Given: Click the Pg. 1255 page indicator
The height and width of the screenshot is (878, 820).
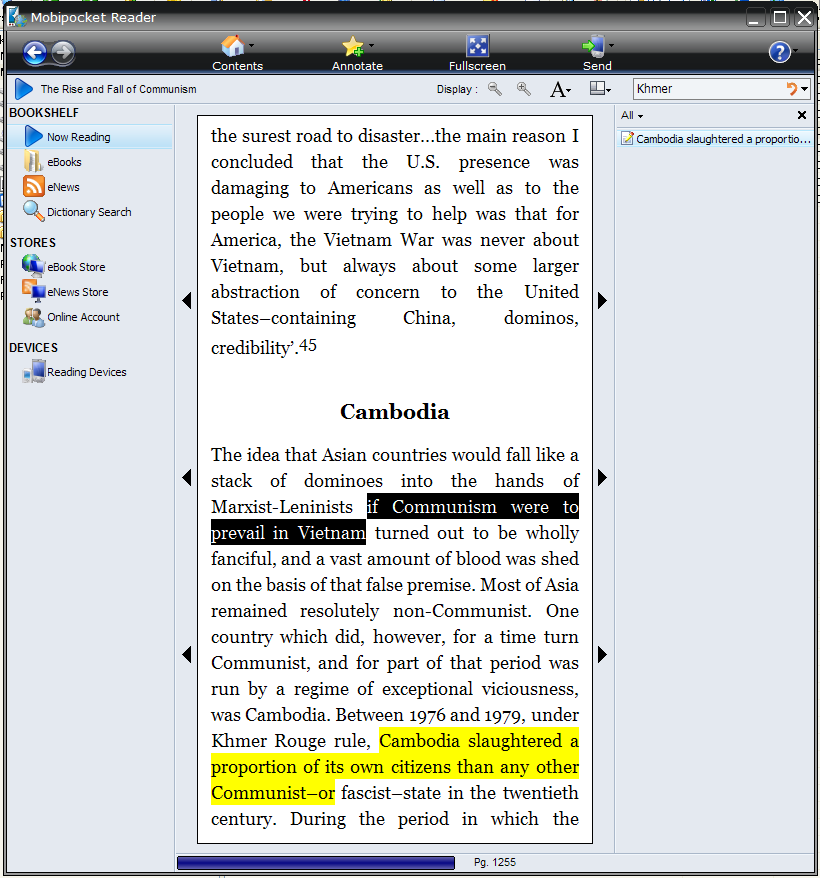Looking at the screenshot, I should (495, 863).
